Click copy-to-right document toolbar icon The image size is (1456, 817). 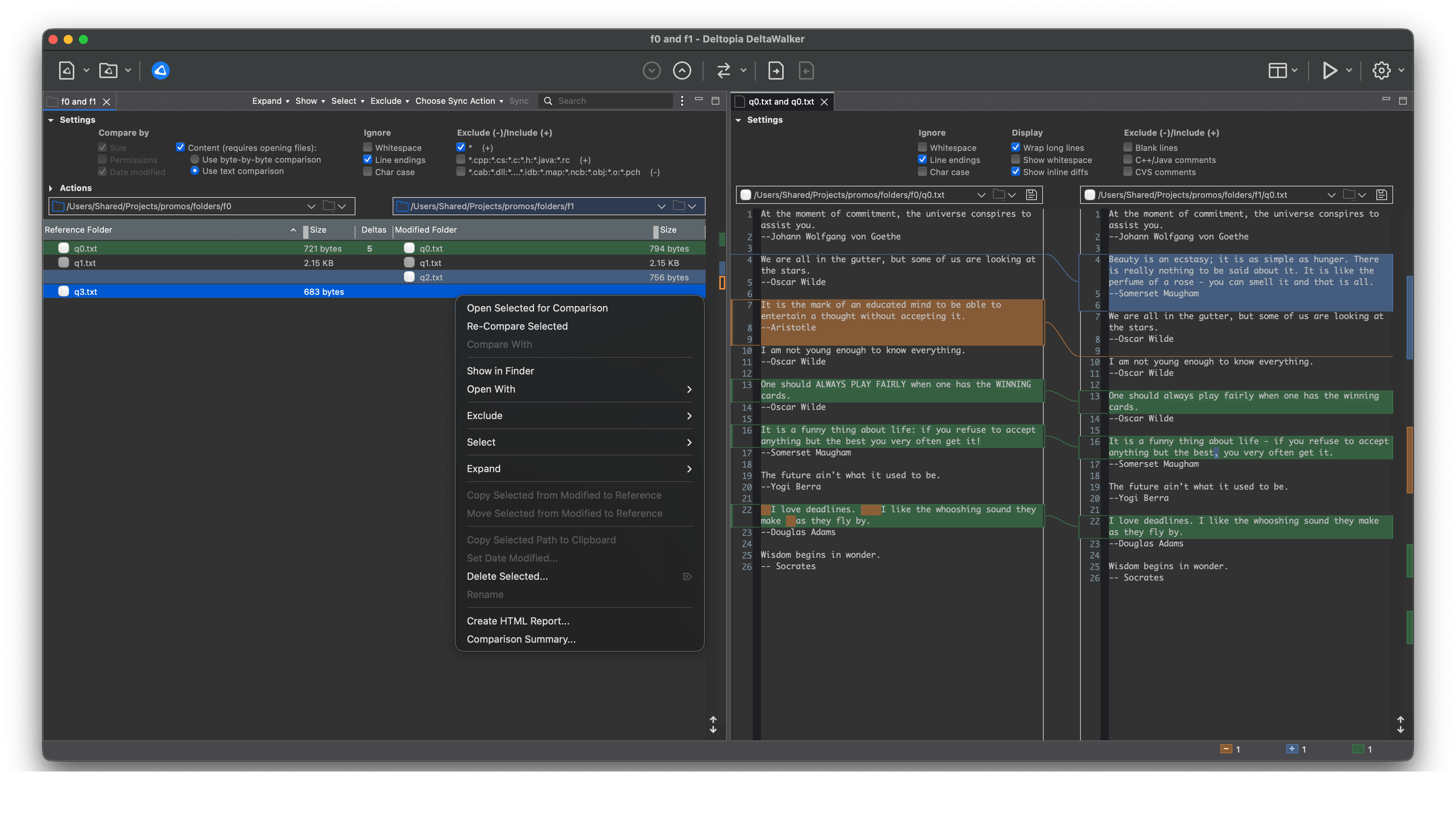(x=776, y=71)
